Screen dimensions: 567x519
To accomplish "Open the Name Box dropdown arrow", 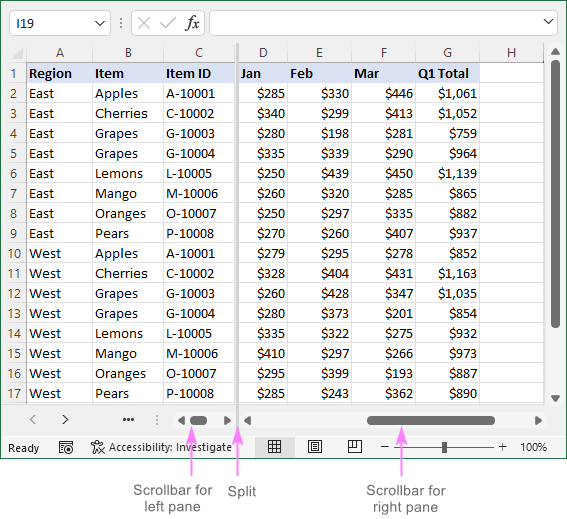I will [100, 24].
